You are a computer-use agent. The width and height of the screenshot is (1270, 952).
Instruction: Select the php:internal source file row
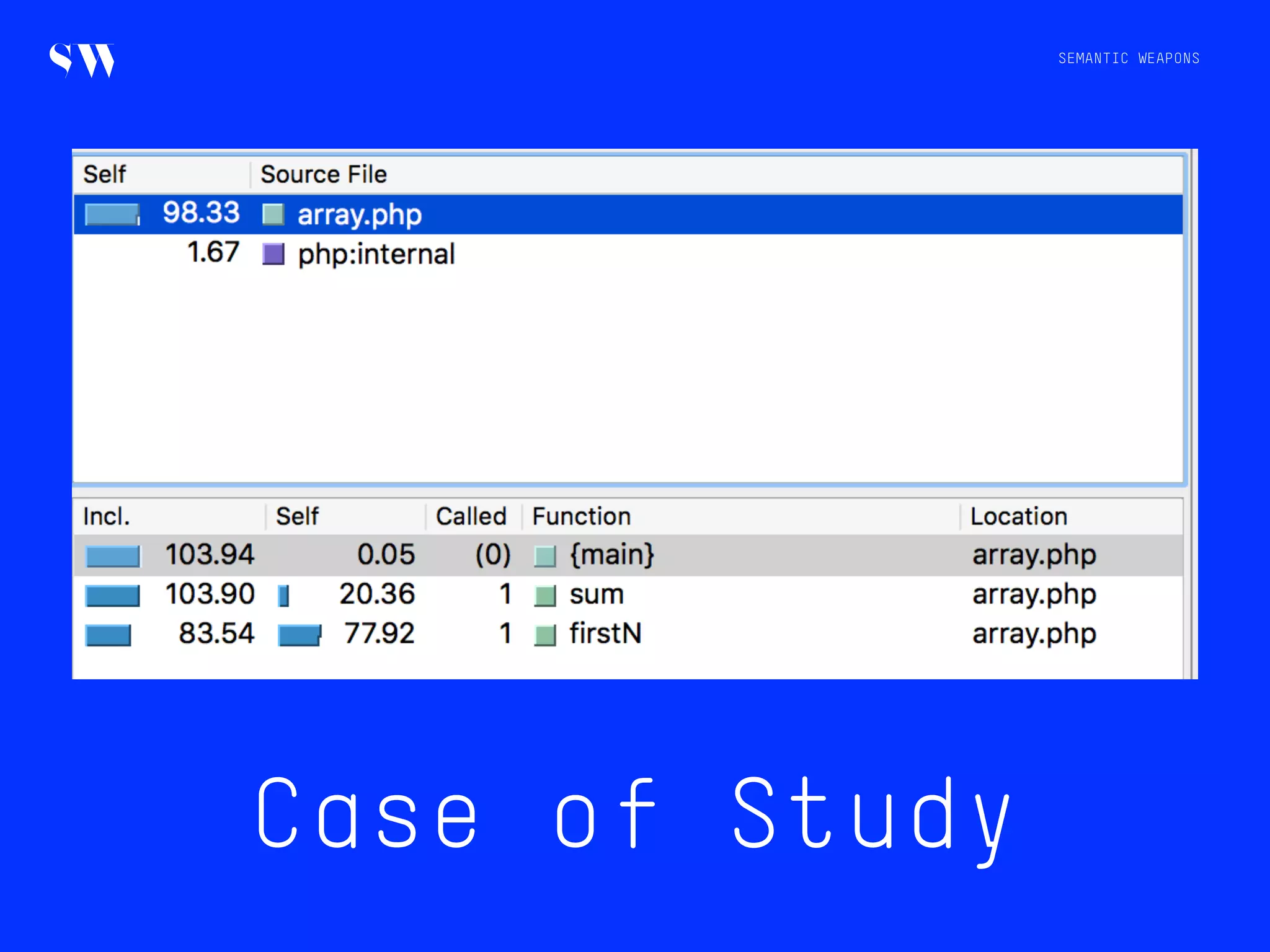[628, 253]
